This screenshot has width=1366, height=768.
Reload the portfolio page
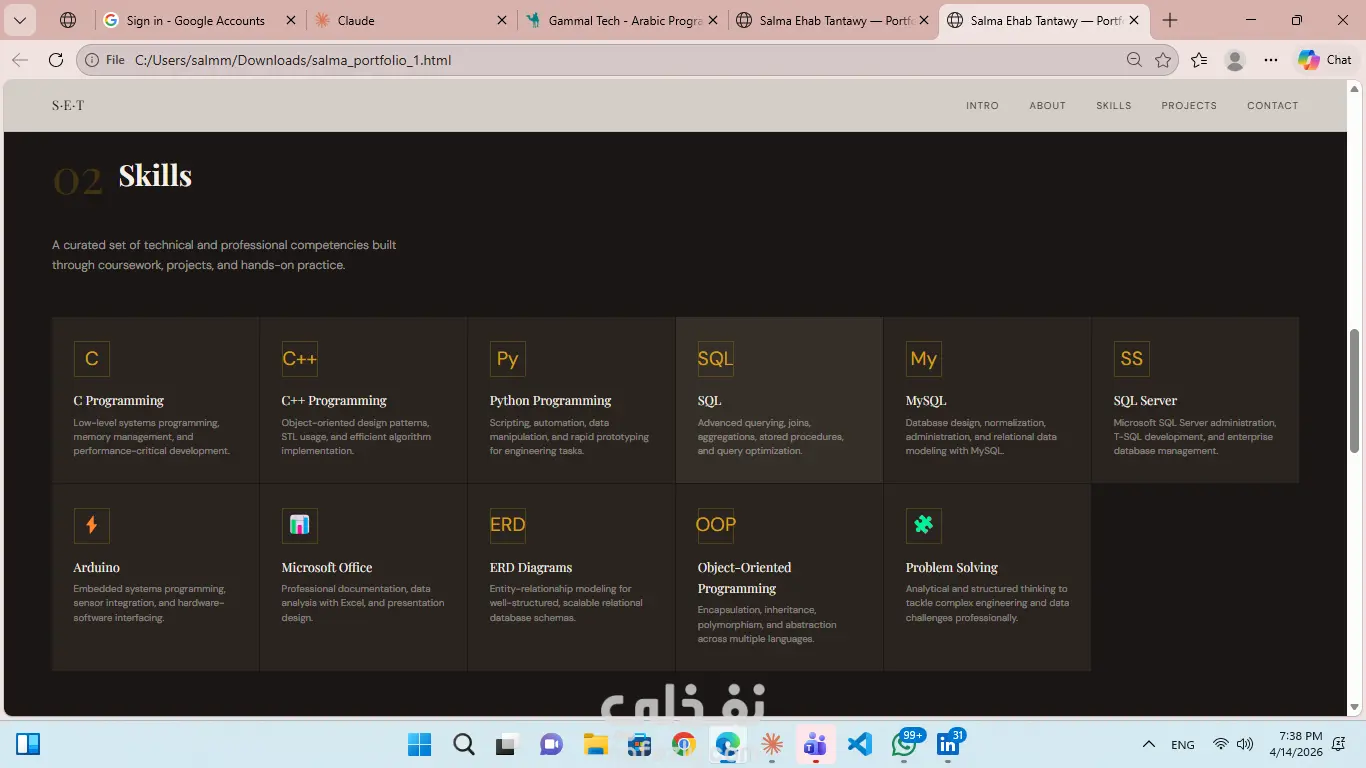(56, 60)
